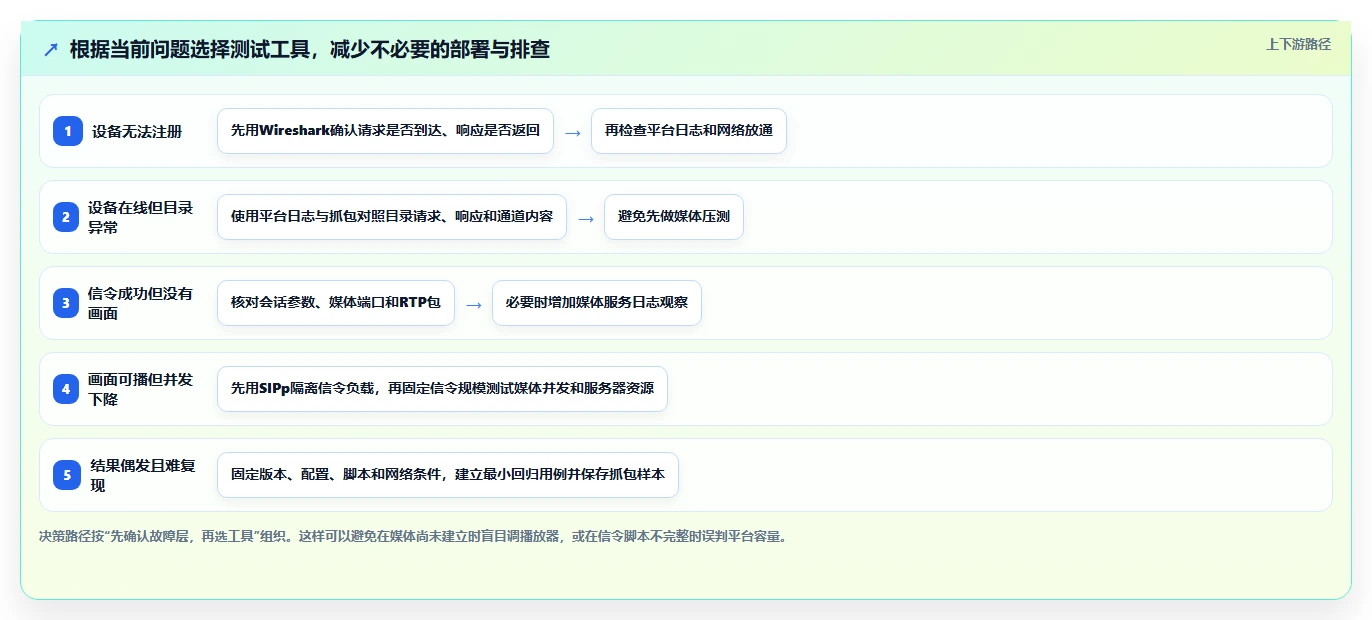Select number badge 1 for 设备无法注册
Viewport: 1372px width, 620px height.
tap(68, 131)
